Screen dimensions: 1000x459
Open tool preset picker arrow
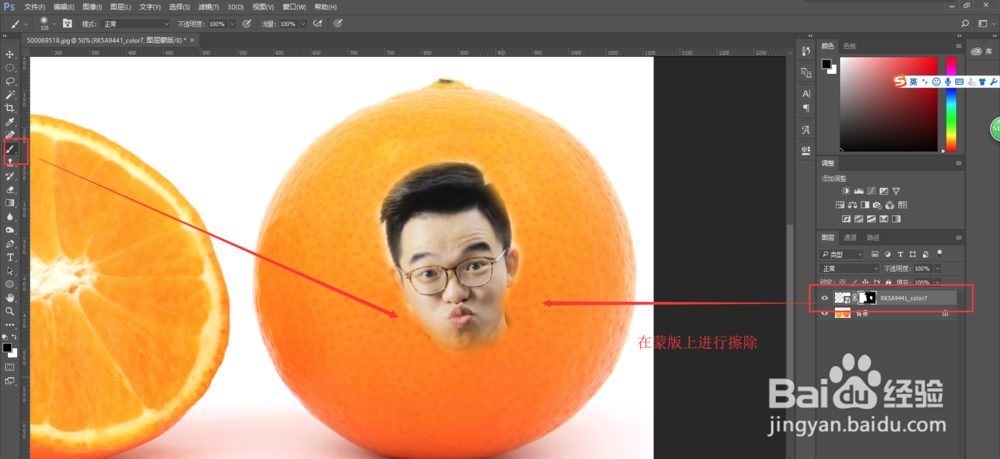tap(26, 24)
